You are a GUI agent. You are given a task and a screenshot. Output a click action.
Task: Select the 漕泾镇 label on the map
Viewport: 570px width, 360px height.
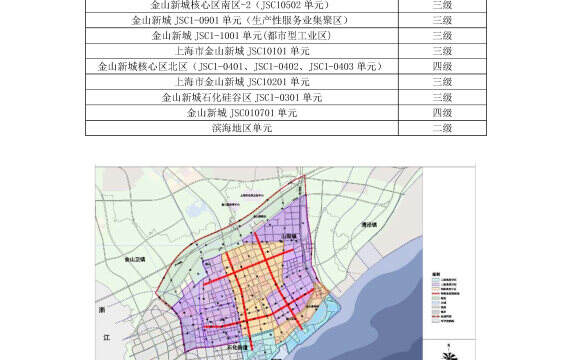[x=369, y=225]
